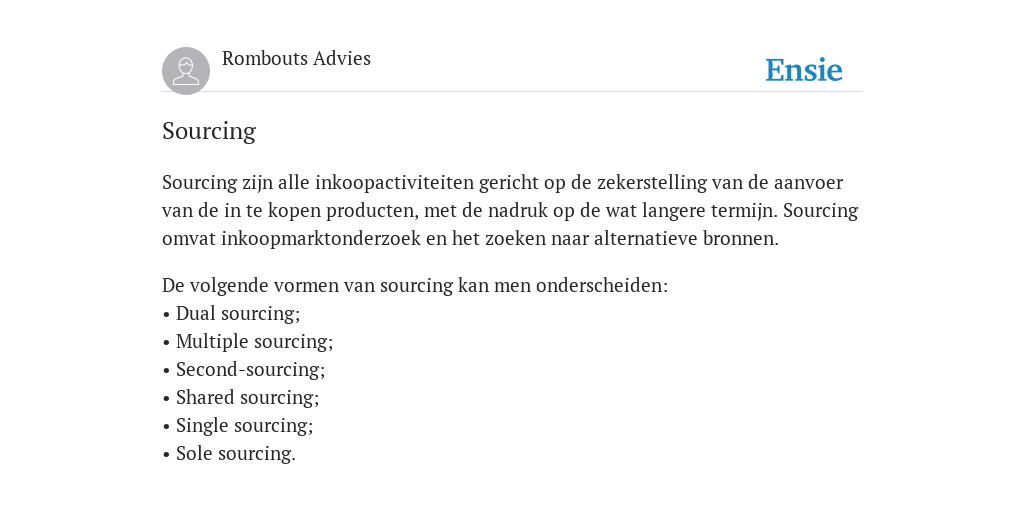Click the bullet point before Sole sourcing

pyautogui.click(x=166, y=455)
